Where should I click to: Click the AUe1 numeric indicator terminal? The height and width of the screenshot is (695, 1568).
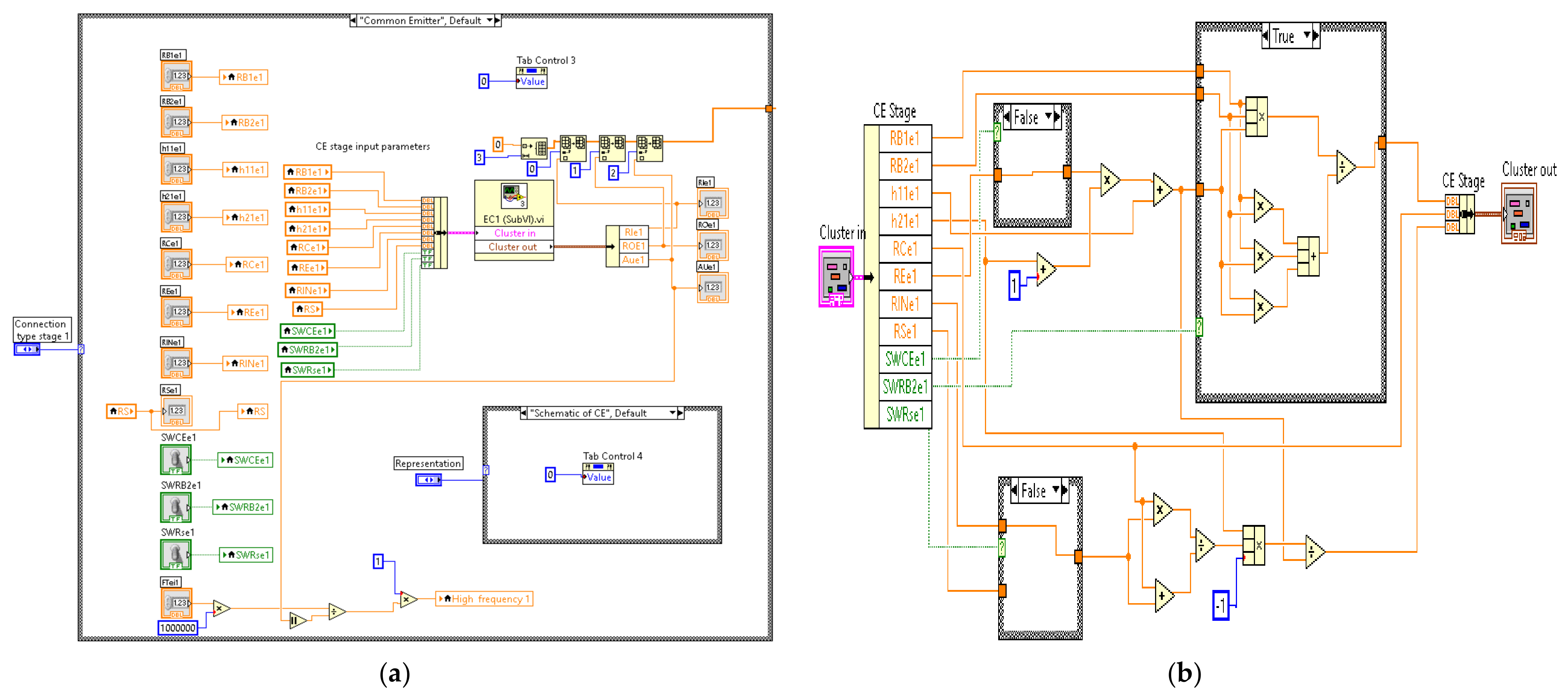tap(712, 287)
